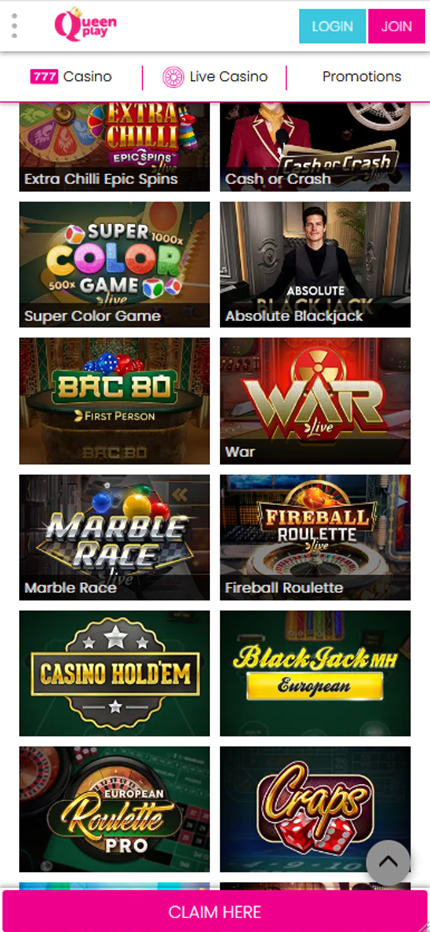Open the Casino tab
Screen dimensions: 430x932
[x=71, y=77]
